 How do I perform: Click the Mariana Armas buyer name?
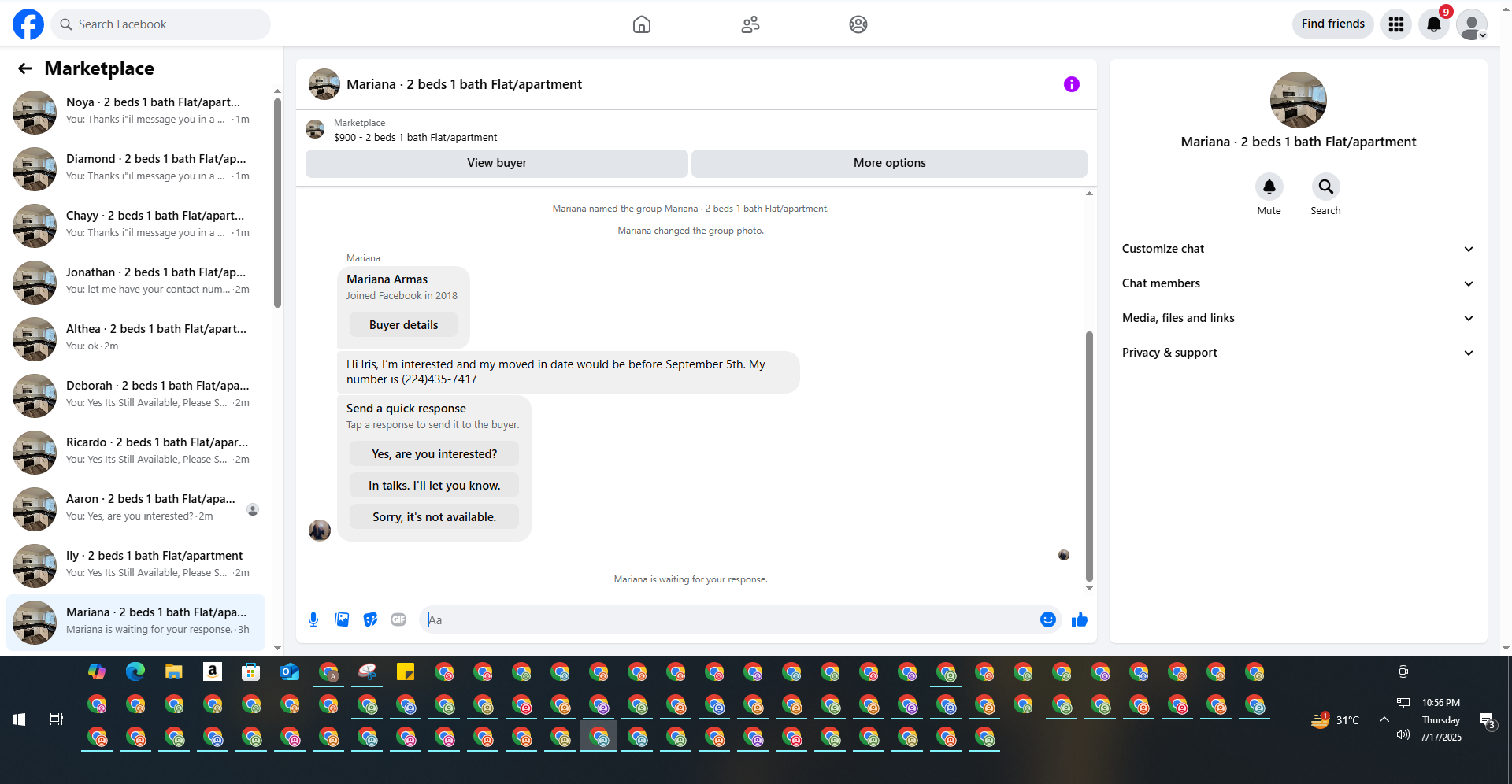point(387,279)
